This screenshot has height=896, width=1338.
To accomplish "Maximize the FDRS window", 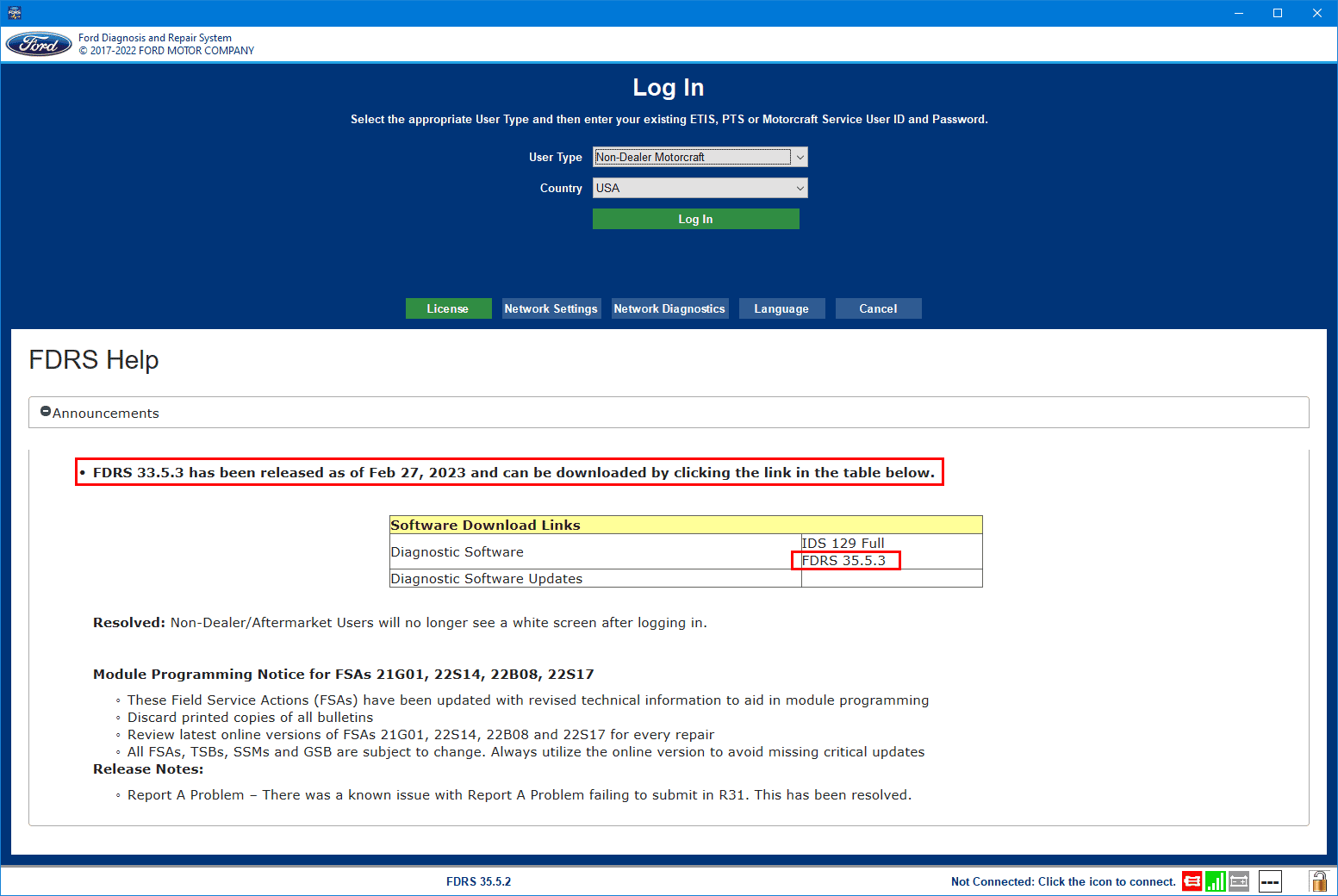I will (1278, 13).
